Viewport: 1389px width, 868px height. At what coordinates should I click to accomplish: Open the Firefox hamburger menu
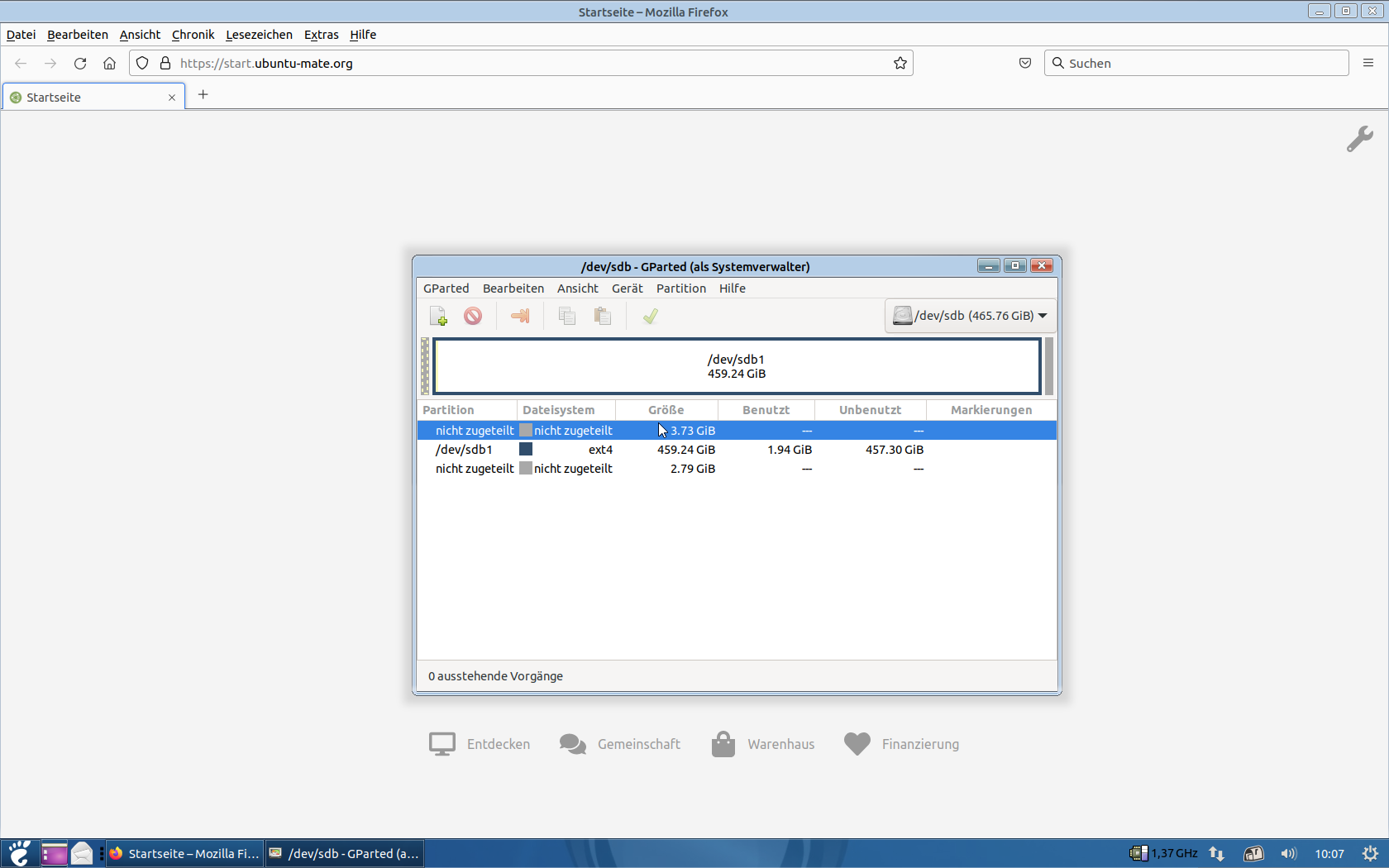[1368, 64]
